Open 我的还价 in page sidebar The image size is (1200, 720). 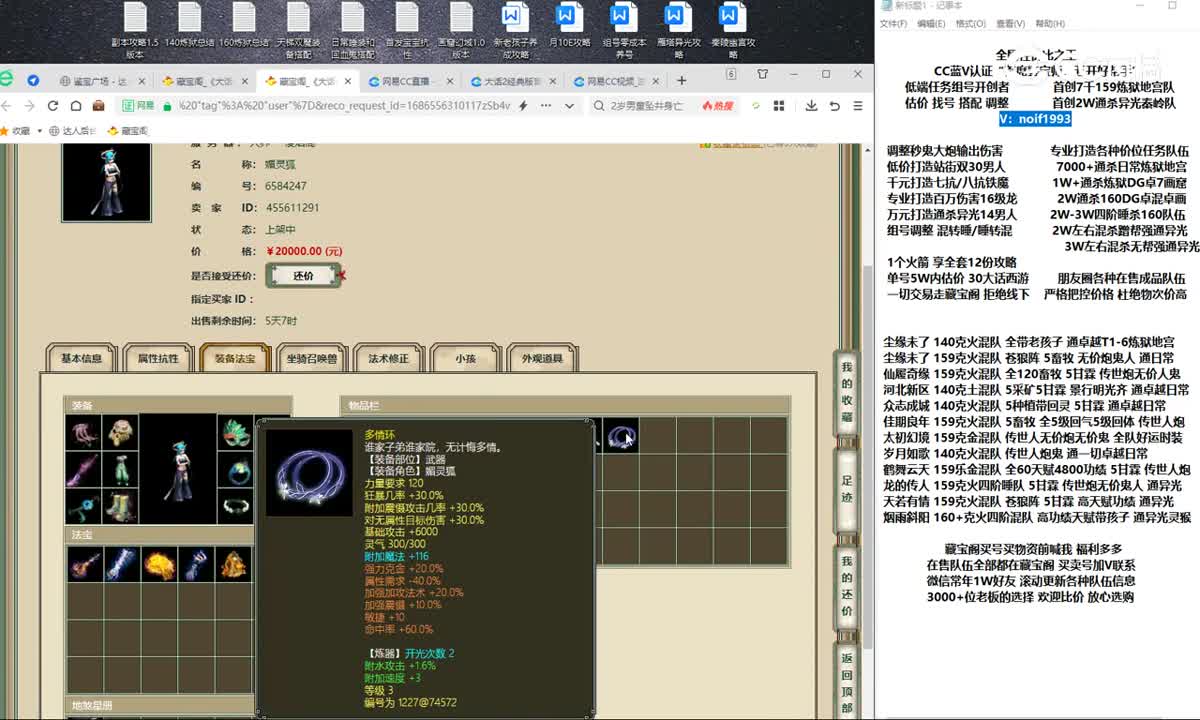[x=847, y=587]
